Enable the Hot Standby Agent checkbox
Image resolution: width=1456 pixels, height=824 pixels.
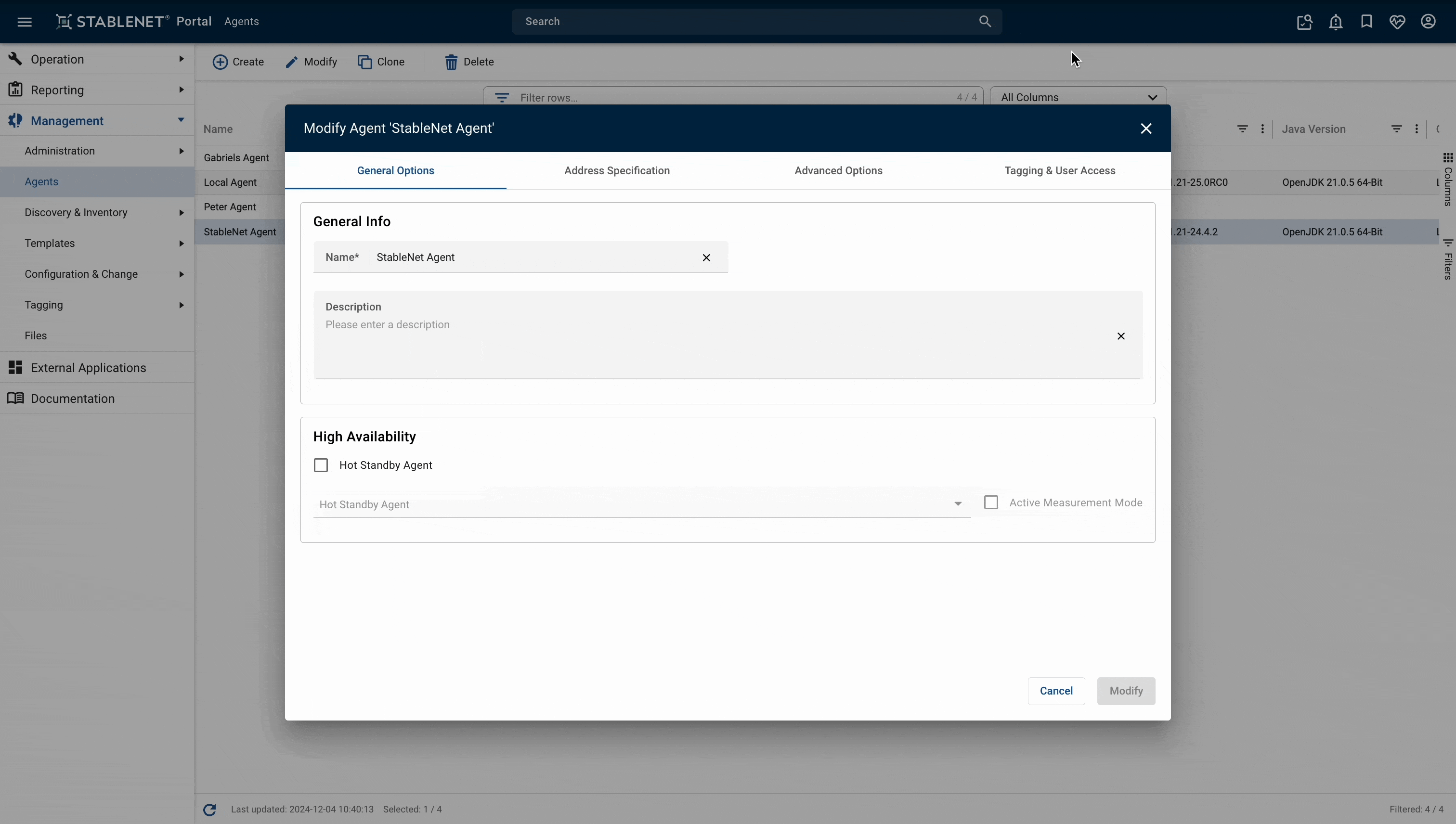pos(321,465)
